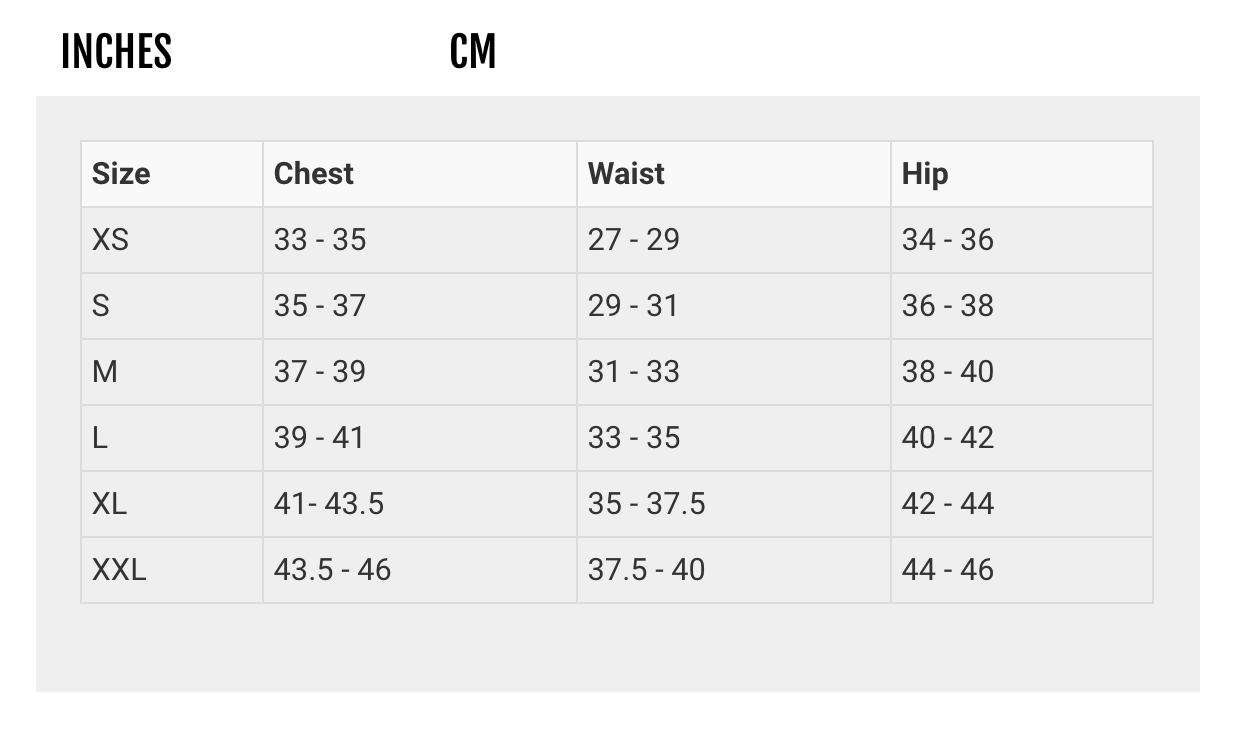Click the XXL hip value 44 - 46
Screen dimensions: 1238x732
click(x=947, y=570)
